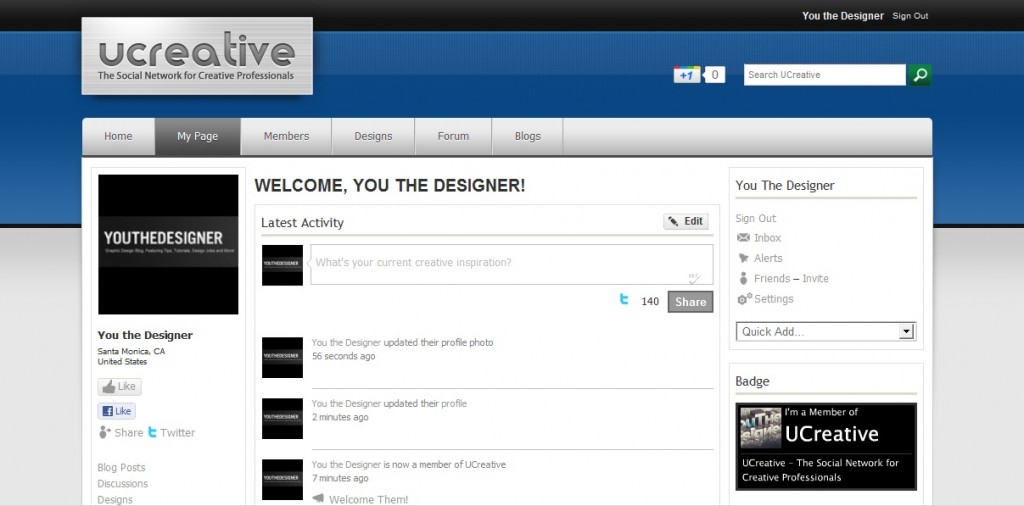Viewport: 1024px width, 506px height.
Task: Open the Blog Posts link
Action: point(121,467)
